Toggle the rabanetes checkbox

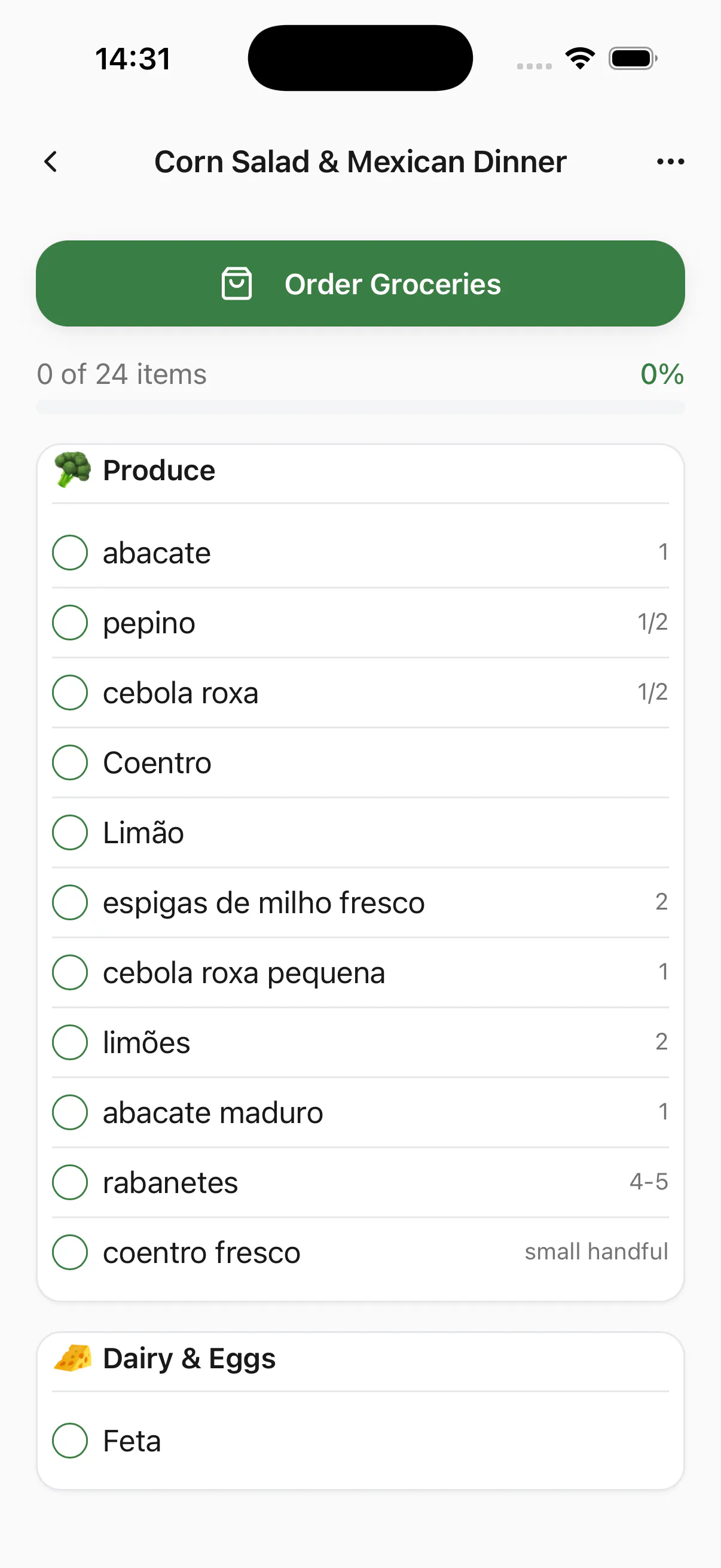pos(70,1183)
